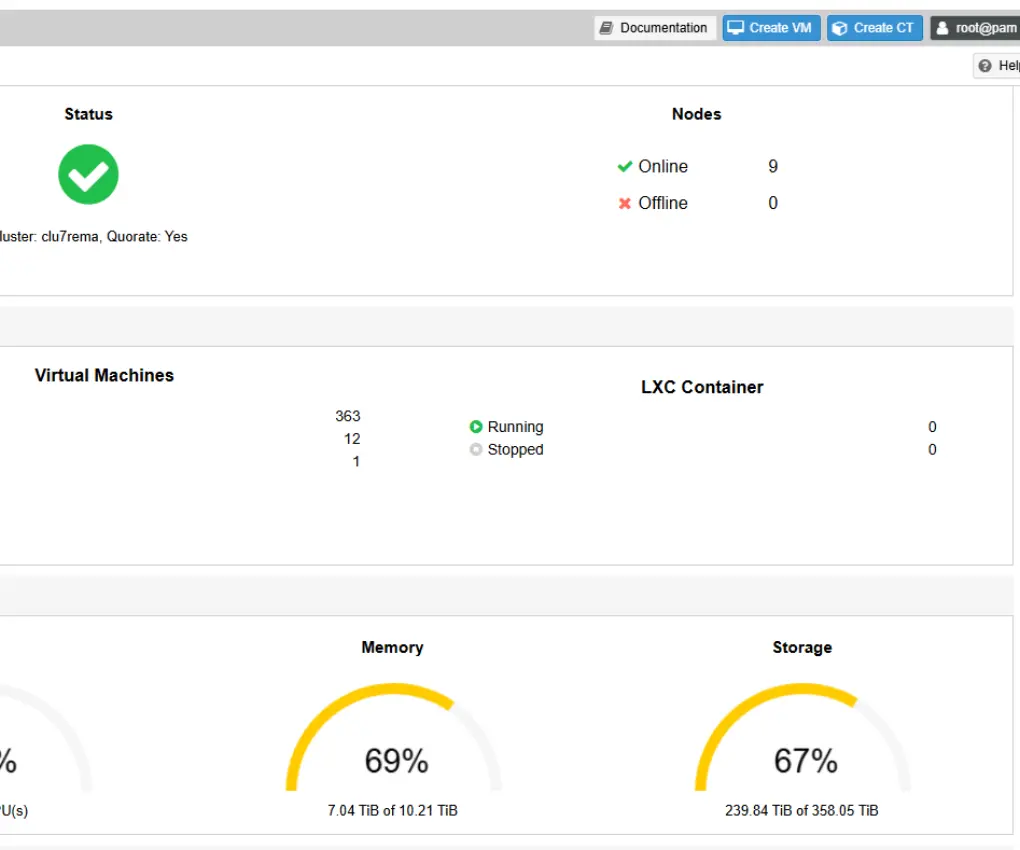1020x850 pixels.
Task: Select the 'Virtual Machines' heading
Action: pyautogui.click(x=104, y=375)
